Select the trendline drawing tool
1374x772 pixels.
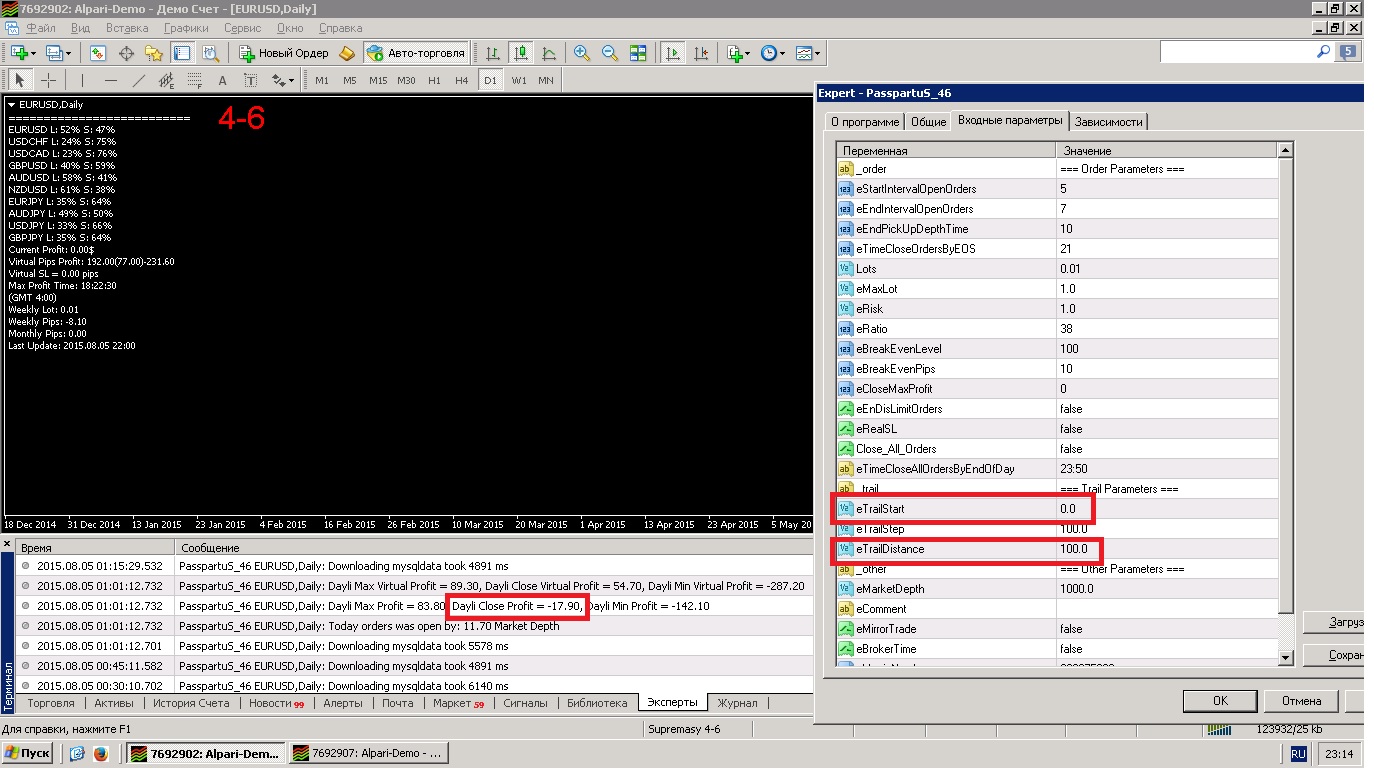(x=139, y=80)
